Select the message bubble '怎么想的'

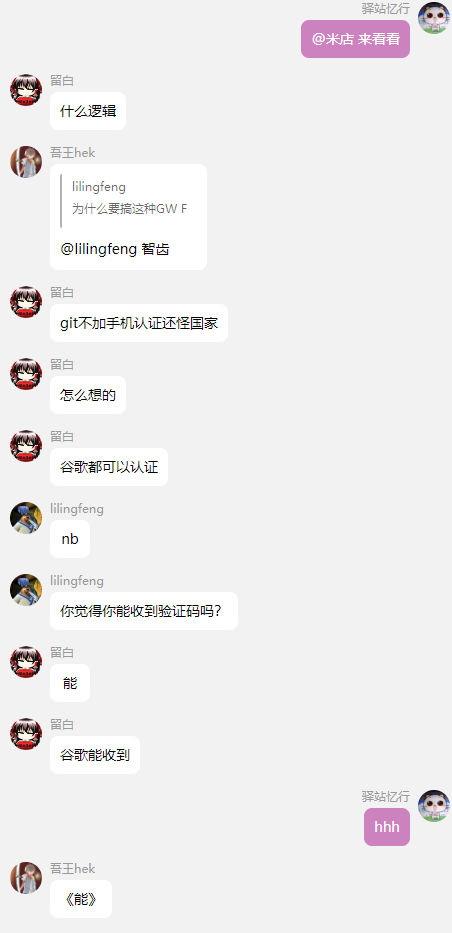coord(88,395)
